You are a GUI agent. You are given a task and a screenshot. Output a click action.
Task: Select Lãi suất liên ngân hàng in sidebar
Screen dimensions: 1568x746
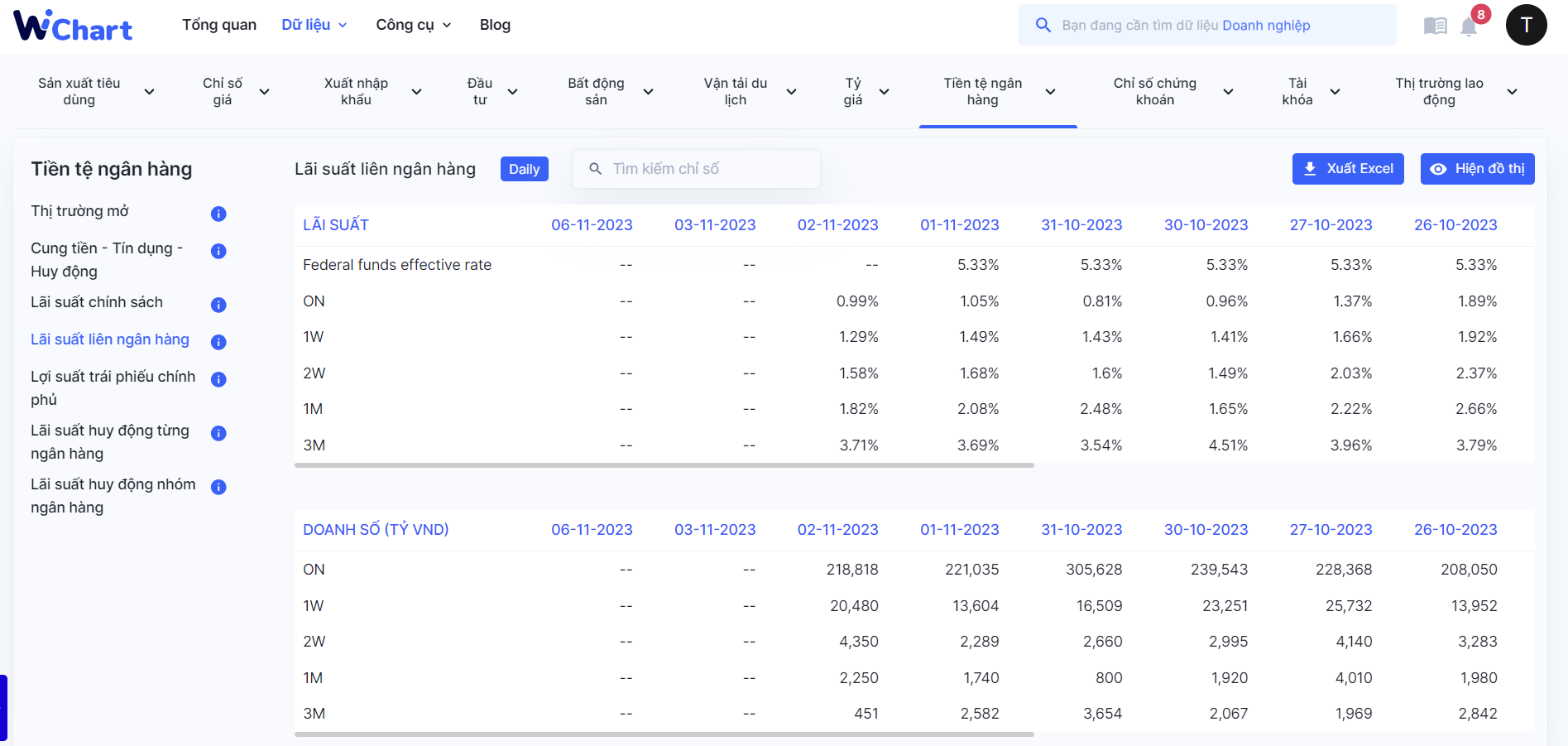coord(110,339)
